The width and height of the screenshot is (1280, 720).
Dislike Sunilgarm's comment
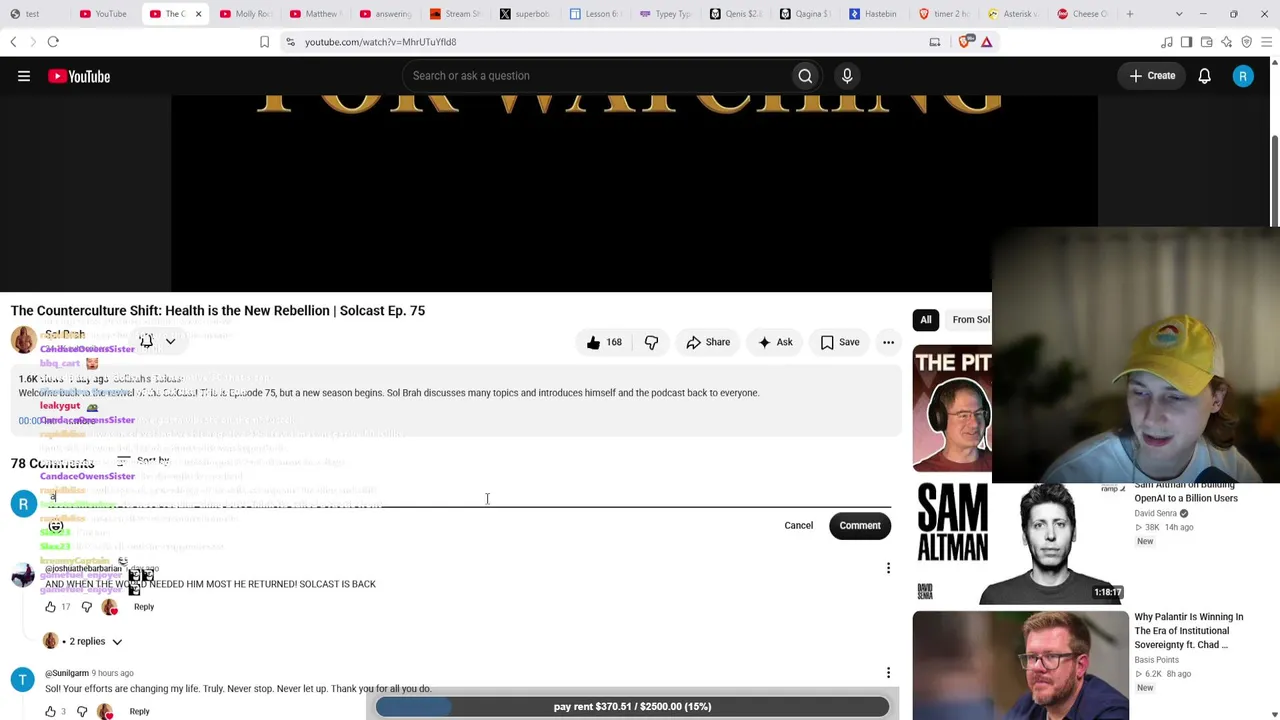(x=82, y=711)
